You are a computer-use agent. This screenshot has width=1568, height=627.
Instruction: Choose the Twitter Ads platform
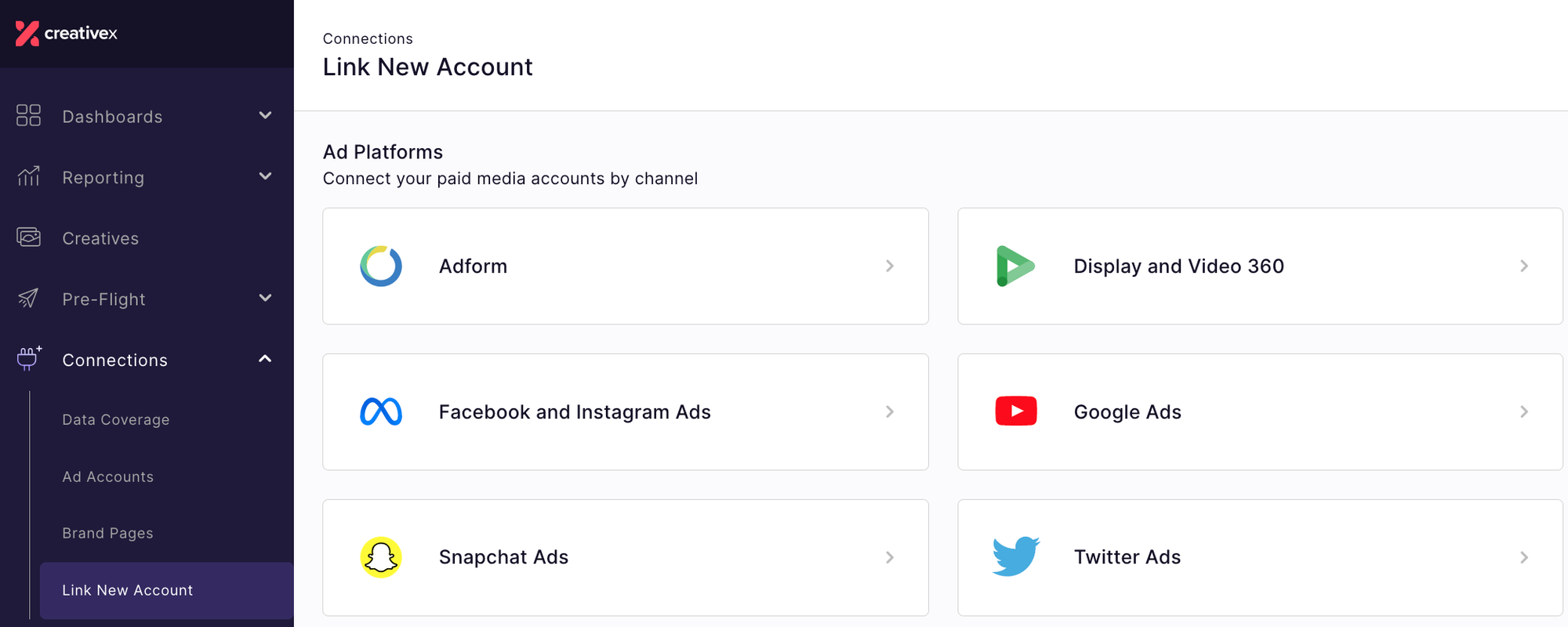click(x=1260, y=557)
